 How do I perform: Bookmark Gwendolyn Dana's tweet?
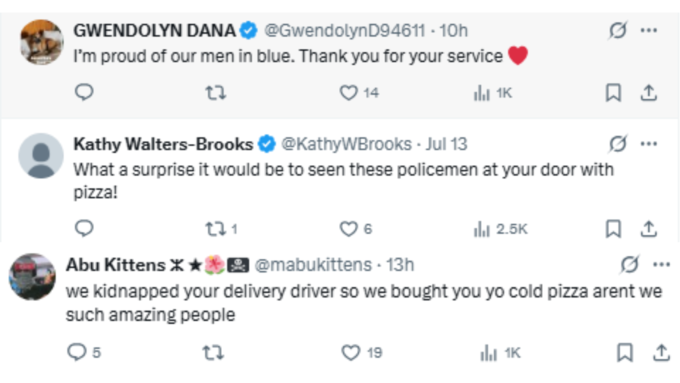tap(613, 93)
